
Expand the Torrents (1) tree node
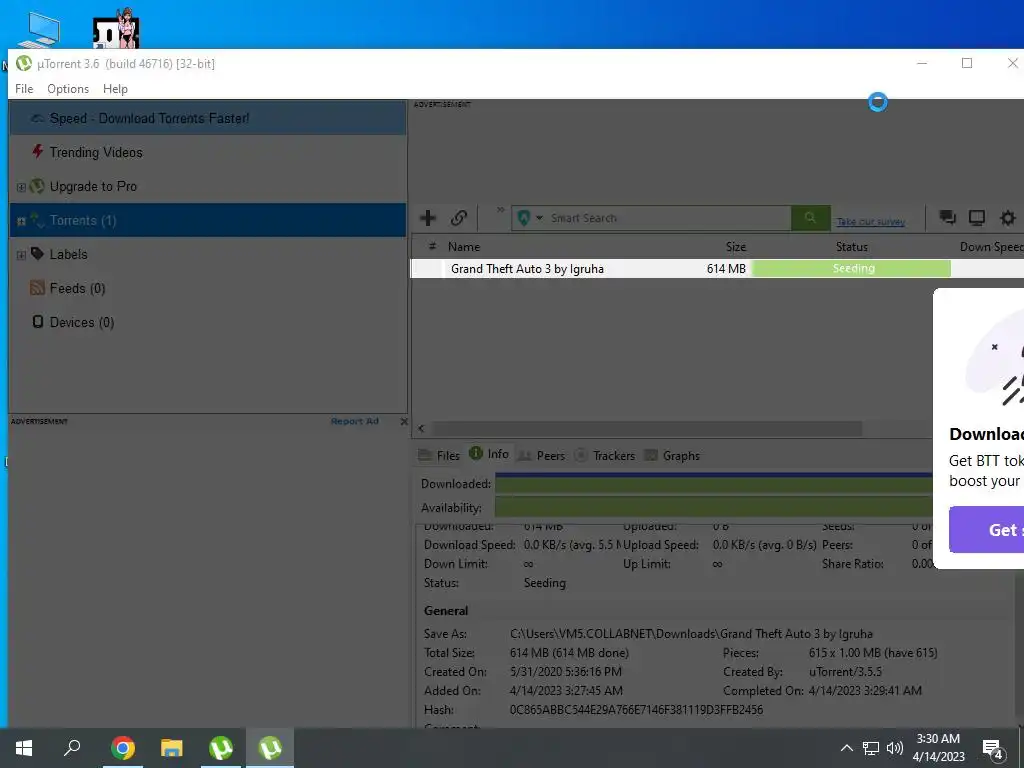pos(21,221)
